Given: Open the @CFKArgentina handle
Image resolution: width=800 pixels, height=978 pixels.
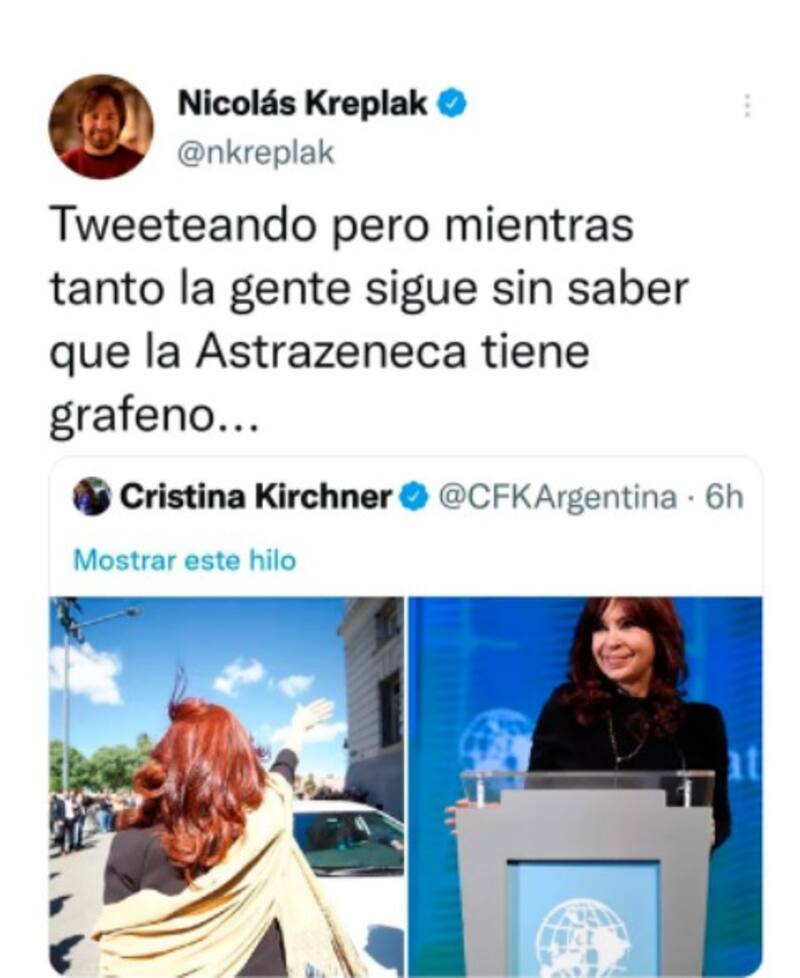Looking at the screenshot, I should (558, 498).
